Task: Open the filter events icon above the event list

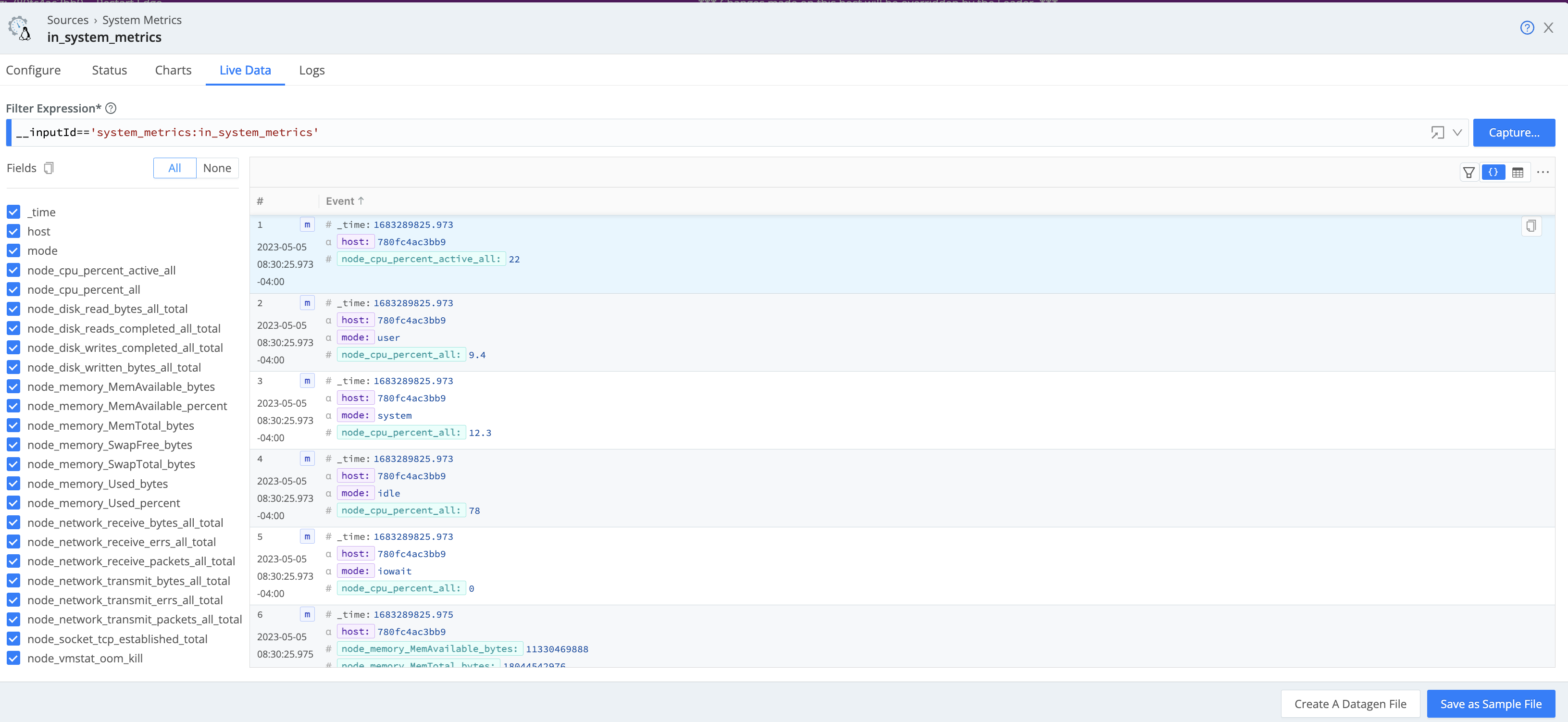Action: [x=1469, y=172]
